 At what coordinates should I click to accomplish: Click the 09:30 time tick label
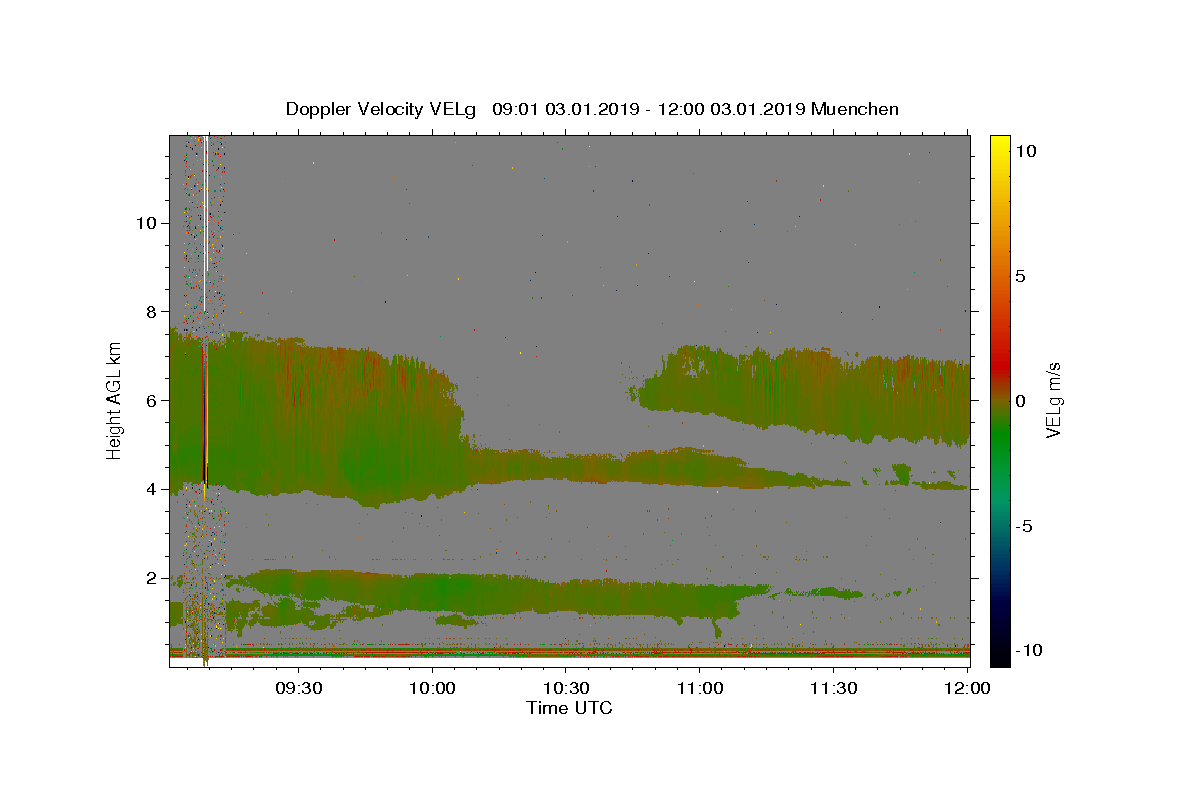tap(298, 688)
